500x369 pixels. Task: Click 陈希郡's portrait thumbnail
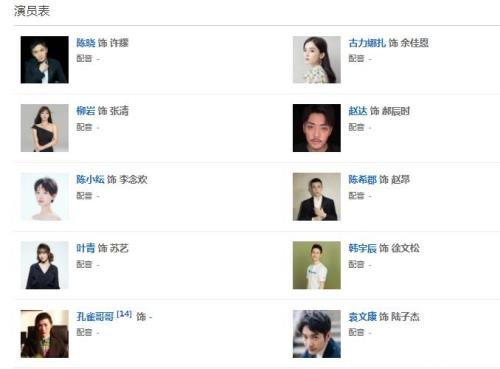pos(317,197)
